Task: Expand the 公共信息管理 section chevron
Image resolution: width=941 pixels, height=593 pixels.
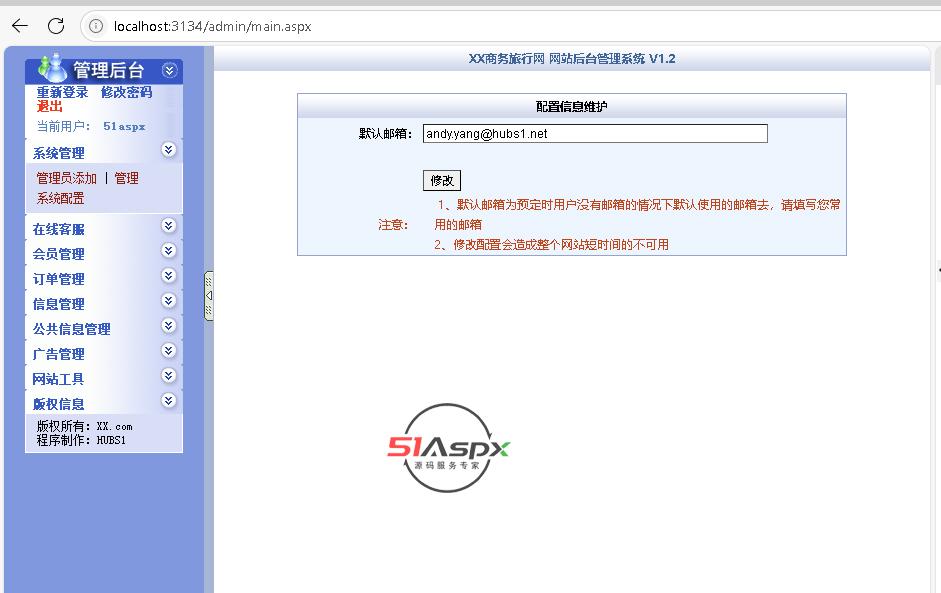Action: [169, 325]
